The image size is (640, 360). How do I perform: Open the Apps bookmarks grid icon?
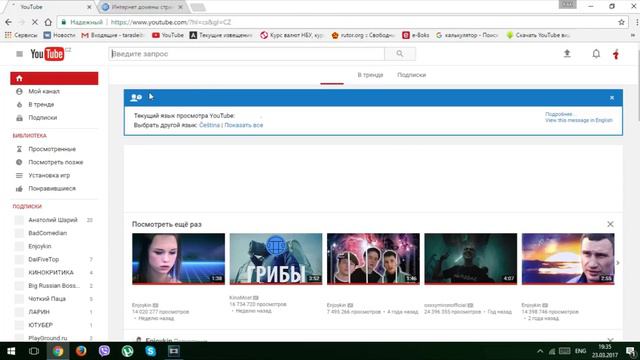[x=8, y=36]
